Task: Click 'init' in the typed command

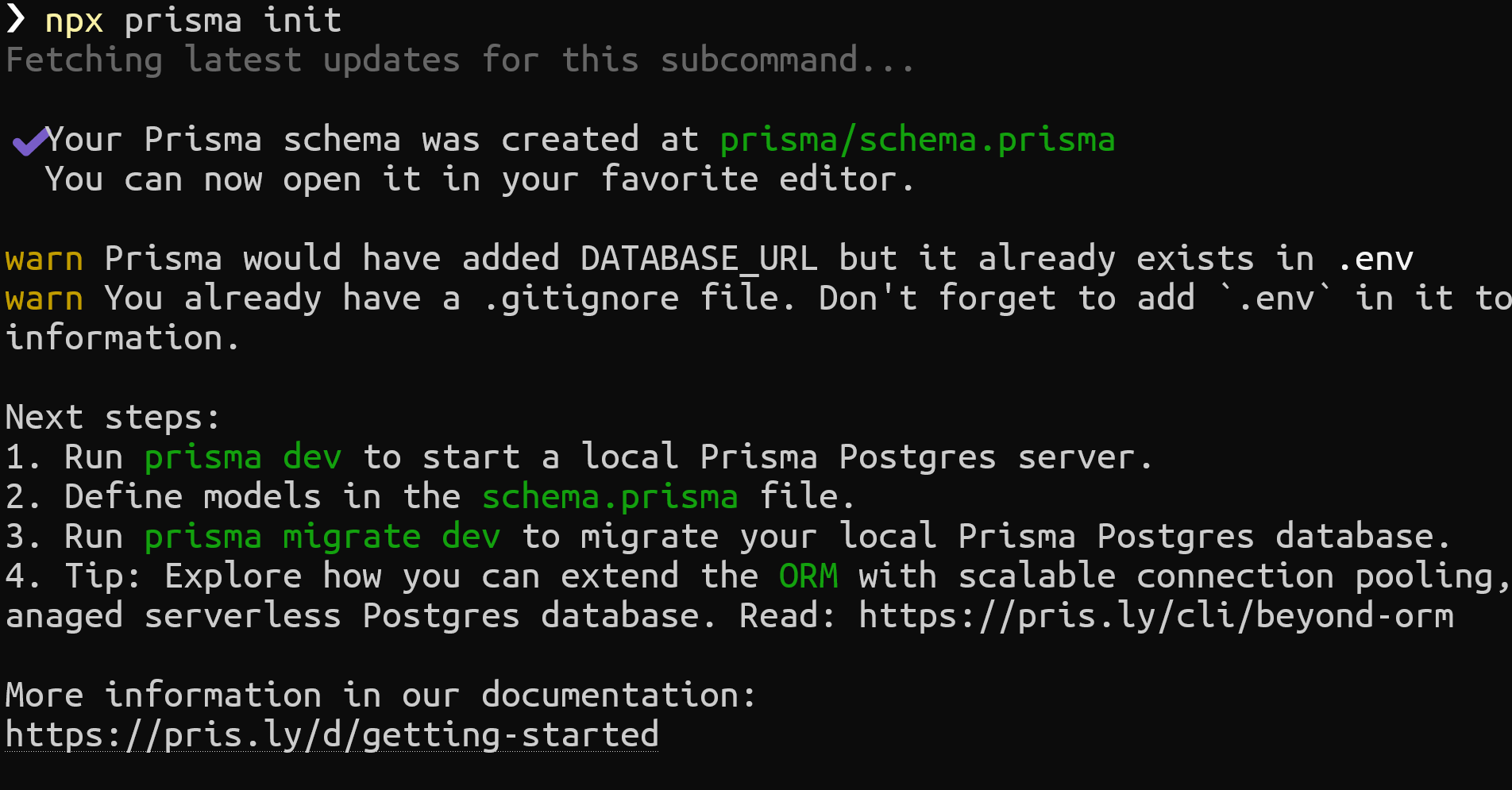Action: (x=302, y=21)
